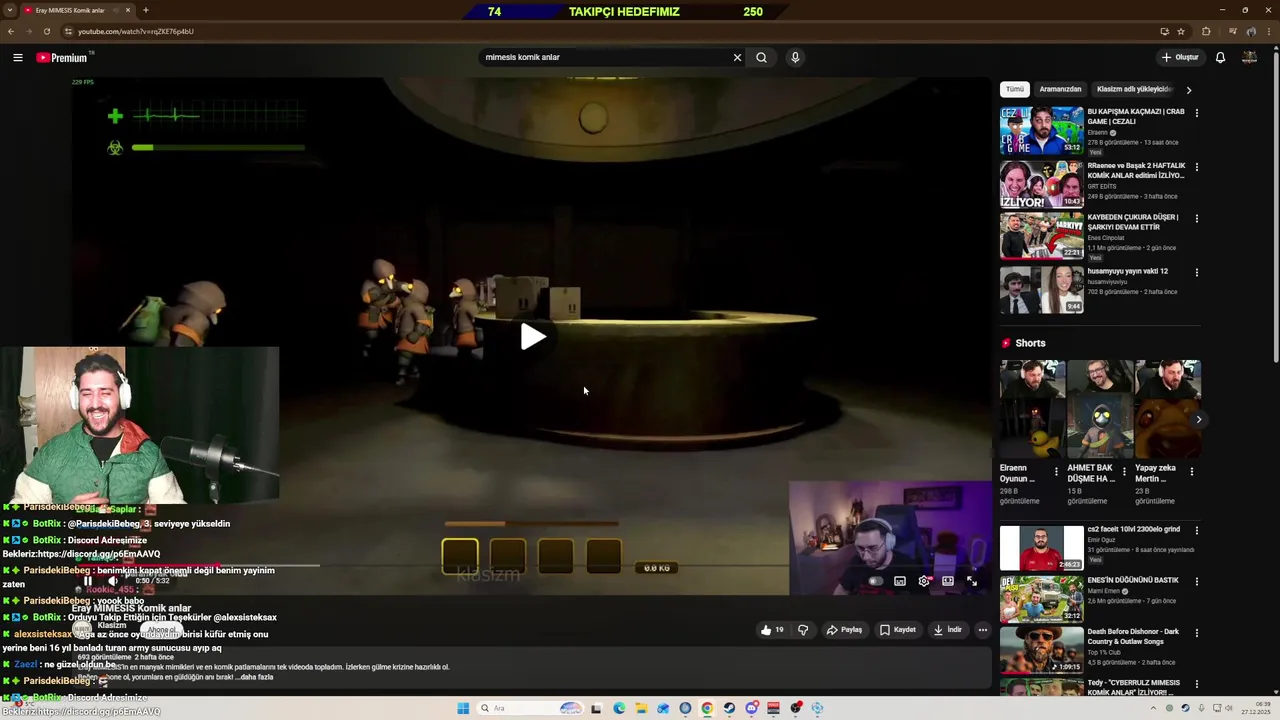This screenshot has height=720, width=1280.
Task: Reload the page with the refresh icon
Action: (46, 31)
